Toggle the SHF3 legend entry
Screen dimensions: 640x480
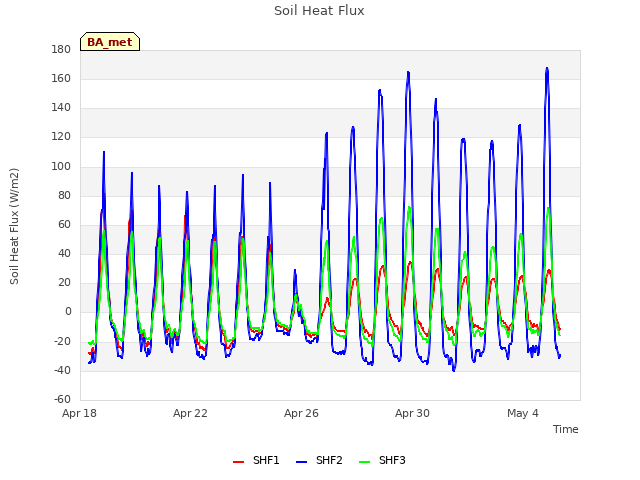[x=382, y=460]
